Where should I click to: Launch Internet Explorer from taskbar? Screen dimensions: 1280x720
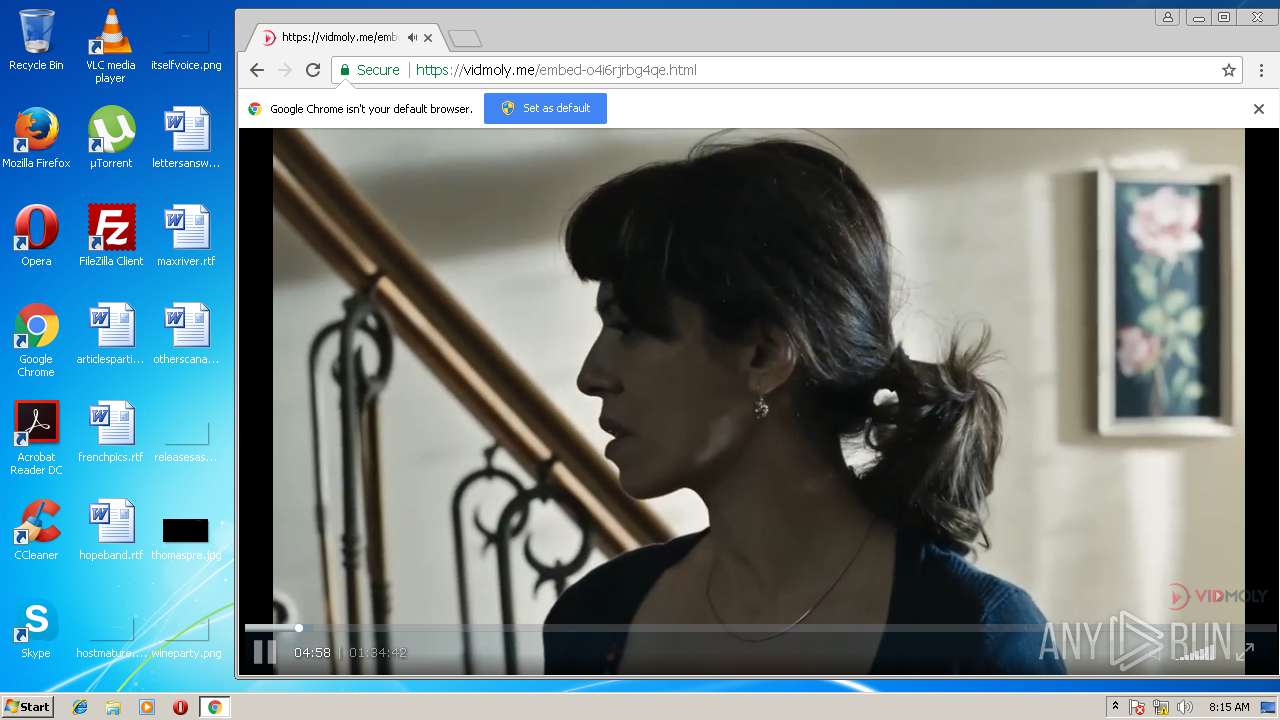point(80,707)
